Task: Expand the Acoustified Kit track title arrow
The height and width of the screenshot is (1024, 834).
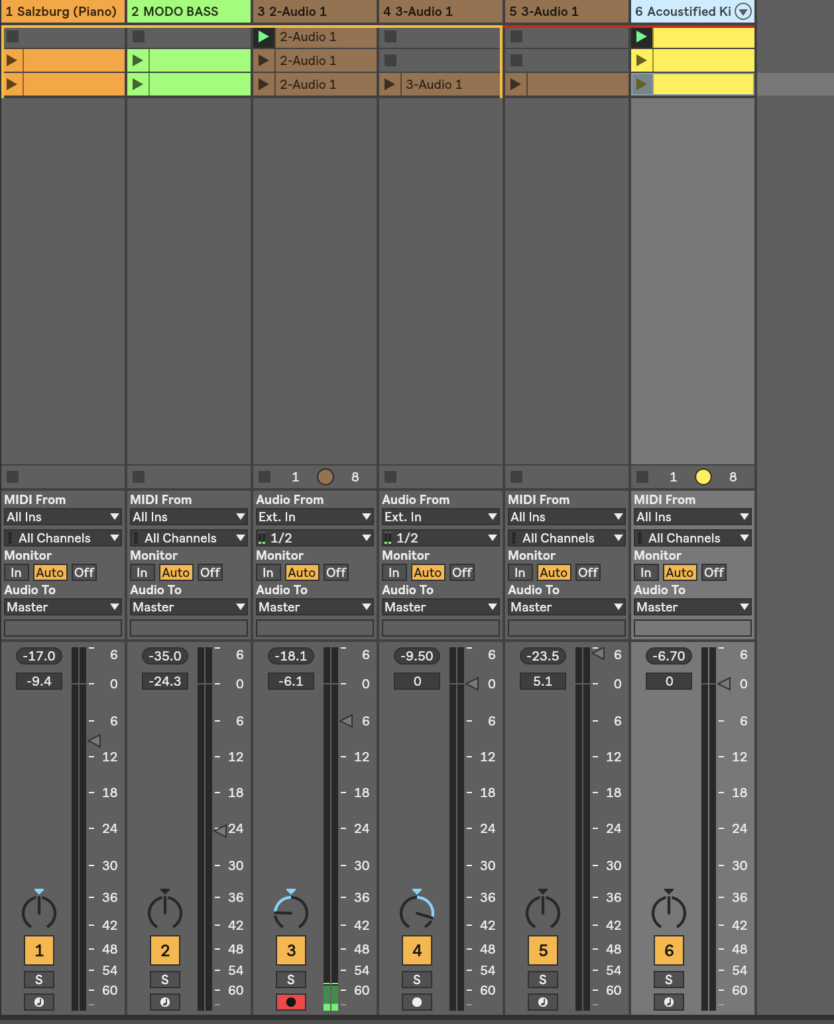Action: (742, 12)
